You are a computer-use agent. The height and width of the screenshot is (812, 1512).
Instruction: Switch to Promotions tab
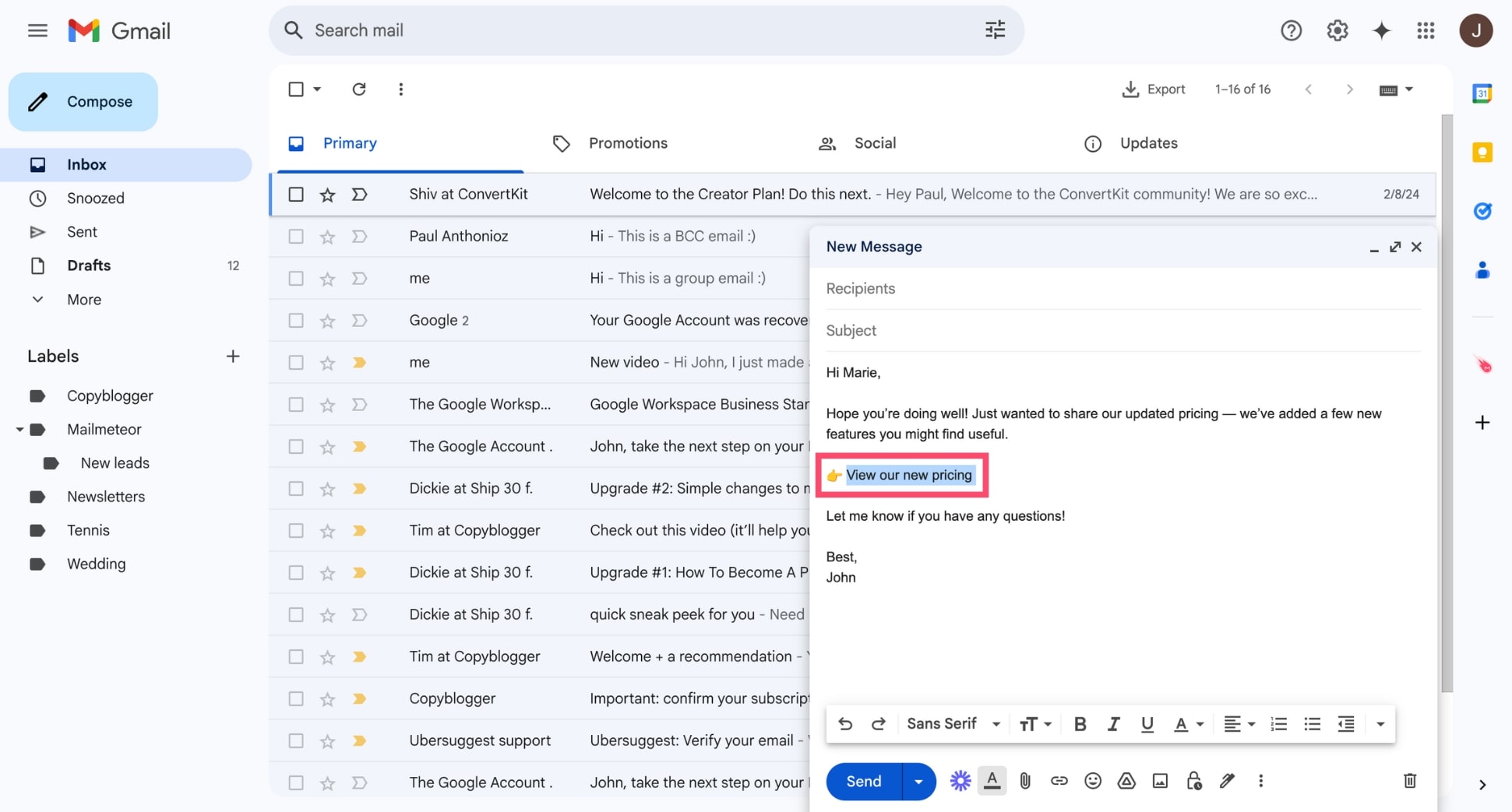tap(628, 143)
